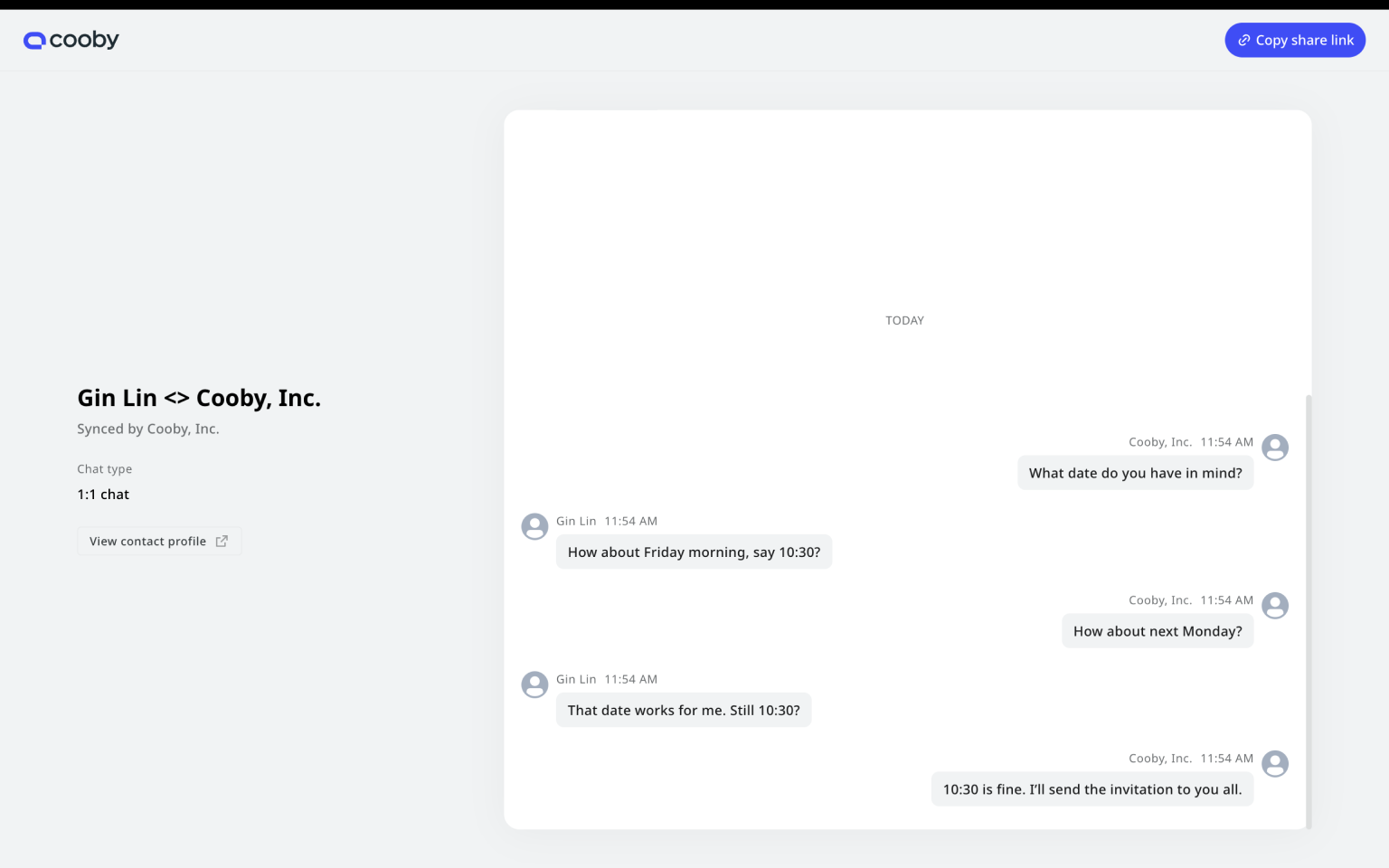Click sender name above 'How about Friday morning'
This screenshot has height=868, width=1389.
tap(576, 521)
